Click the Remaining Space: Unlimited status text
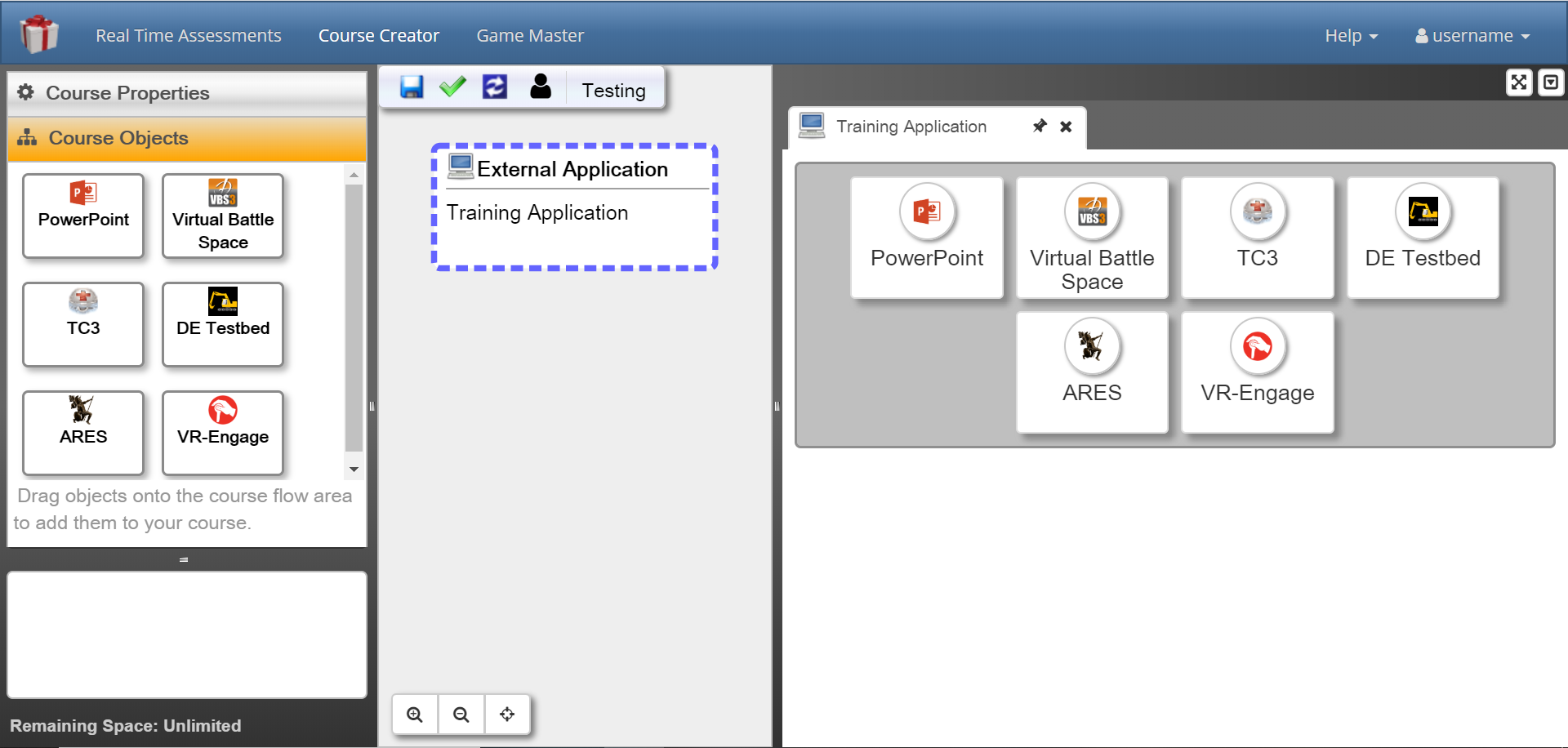Screen dimensions: 1568x748 tap(126, 726)
